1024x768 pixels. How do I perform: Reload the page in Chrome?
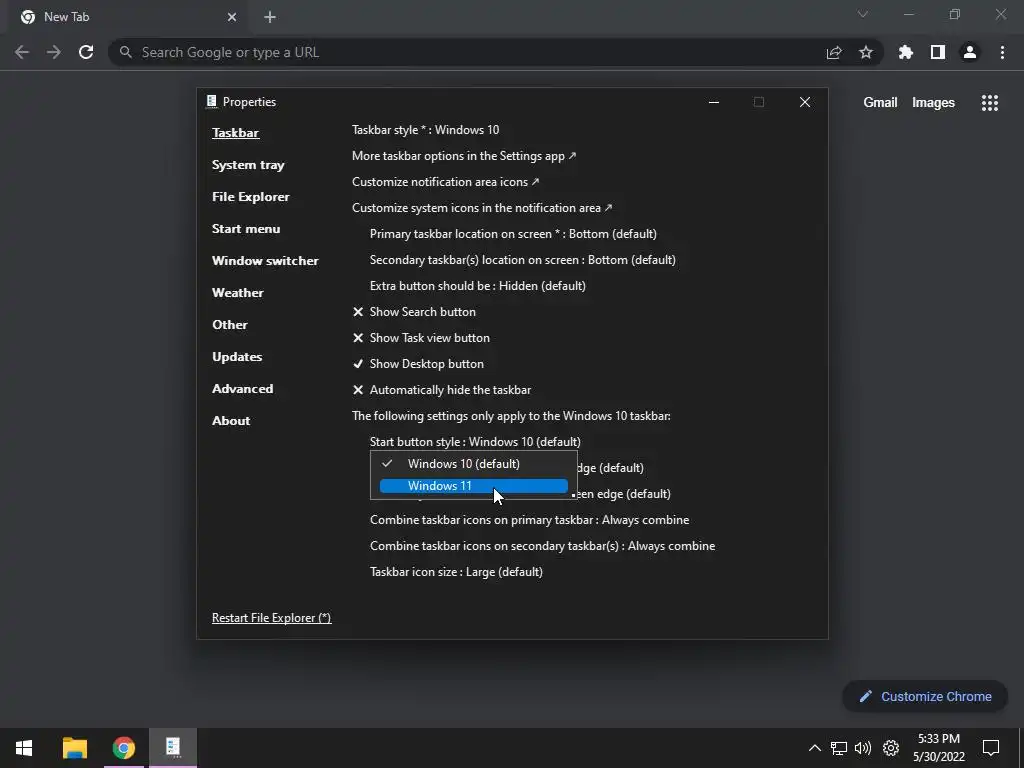[86, 52]
